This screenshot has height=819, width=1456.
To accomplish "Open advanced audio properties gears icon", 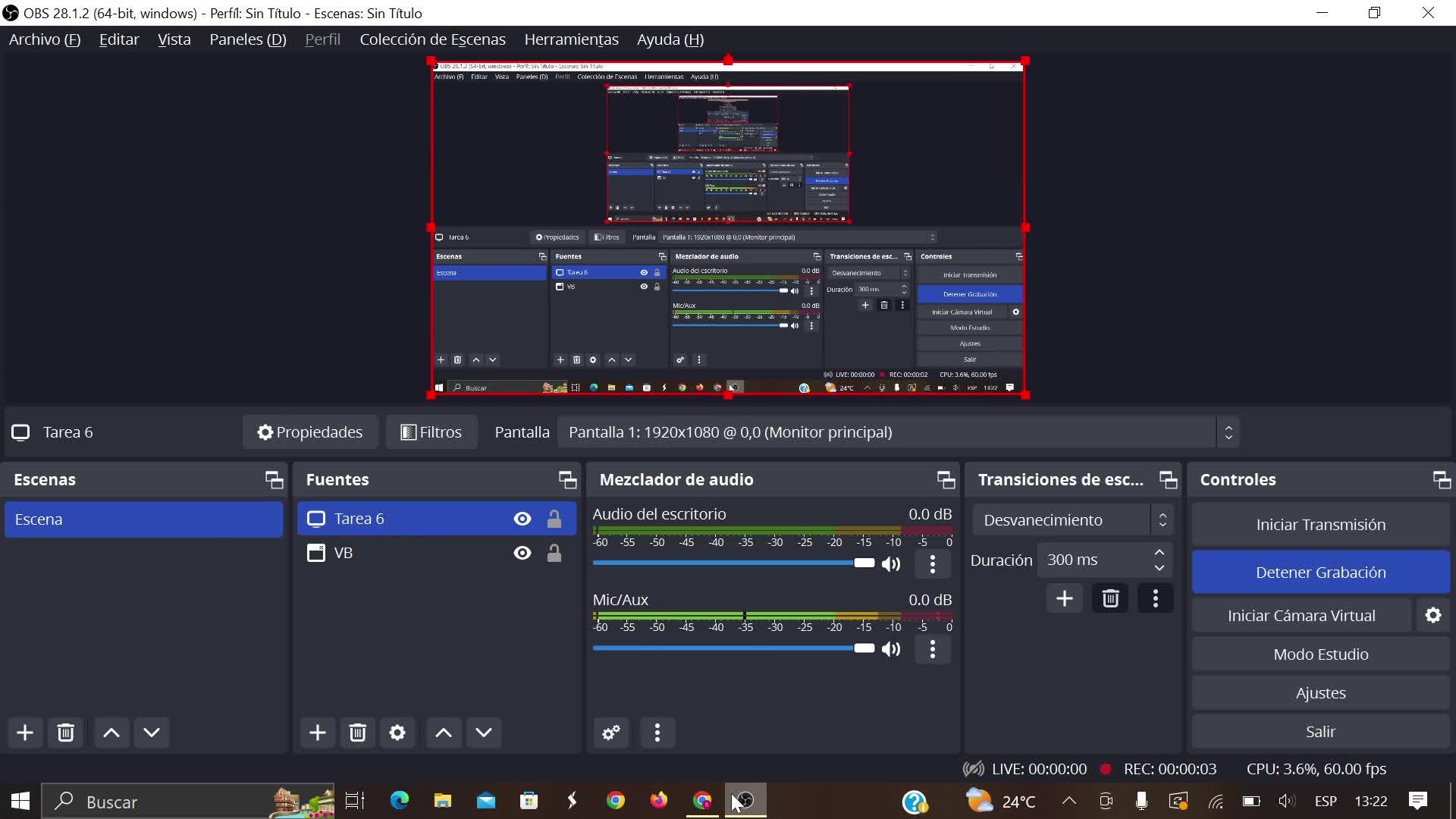I will [611, 733].
